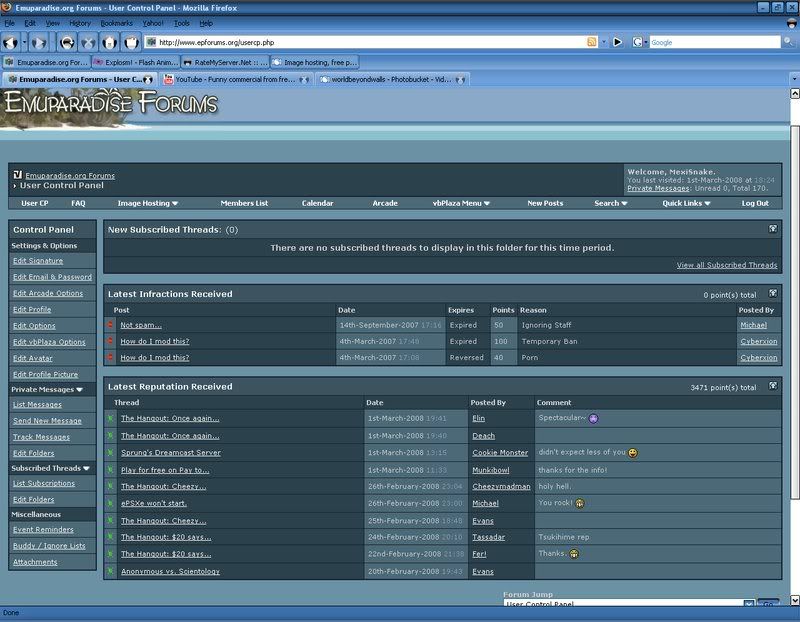Click reputation icon on Cookie Monster row
Image resolution: width=800 pixels, height=622 pixels.
click(110, 453)
